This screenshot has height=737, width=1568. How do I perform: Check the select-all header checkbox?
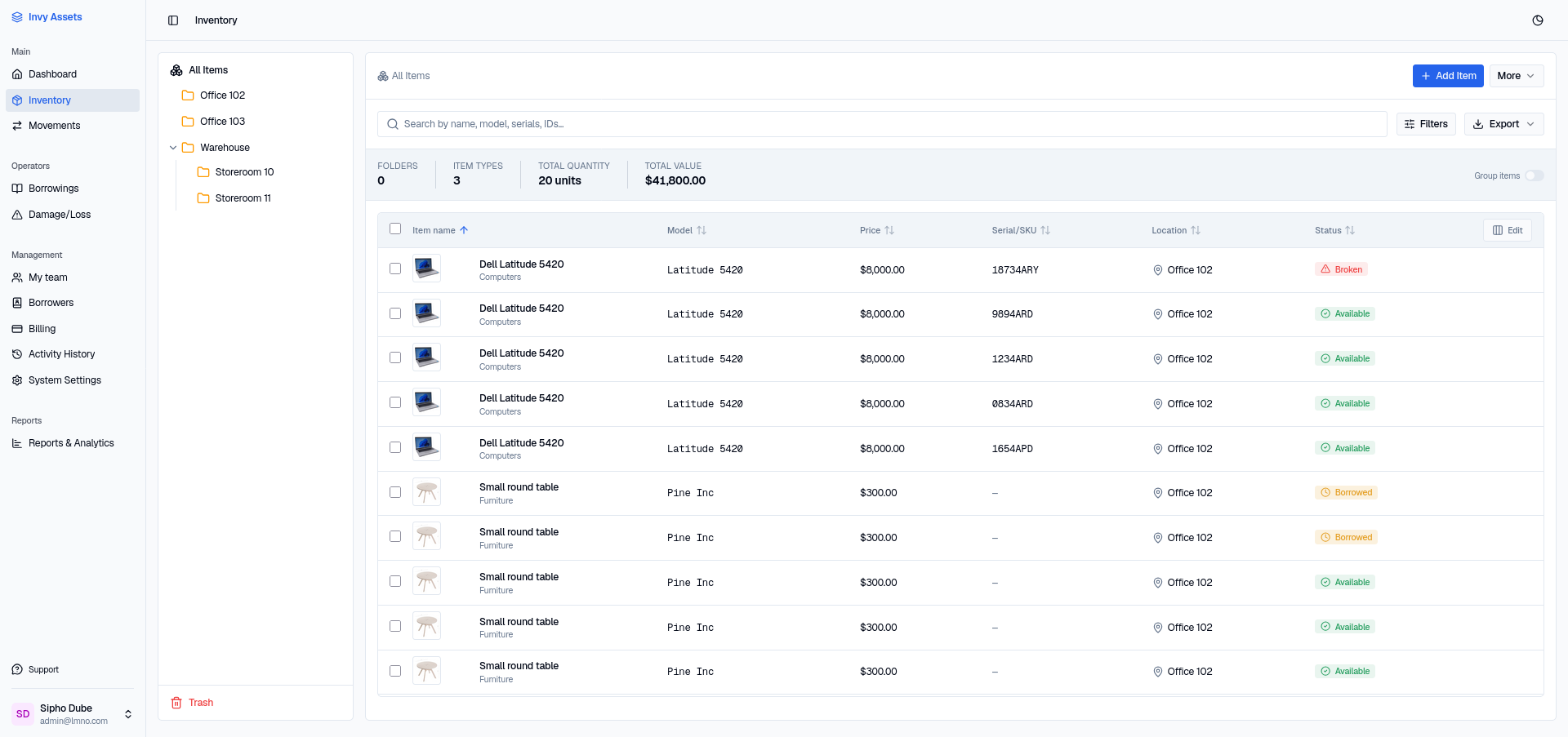click(x=395, y=229)
